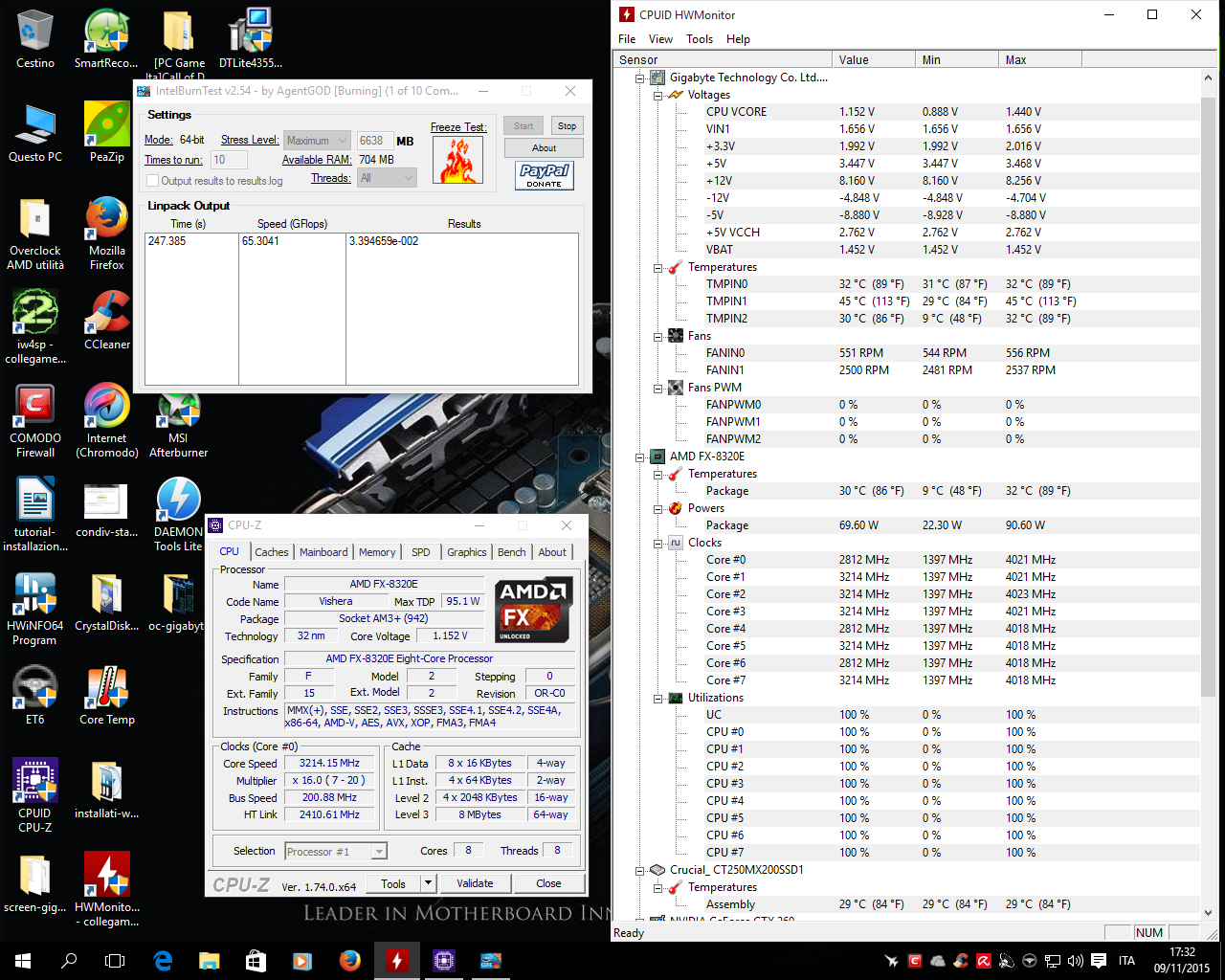Open the Threads dropdown in IntelBurnTest
Viewport: 1225px width, 980px height.
pyautogui.click(x=387, y=178)
